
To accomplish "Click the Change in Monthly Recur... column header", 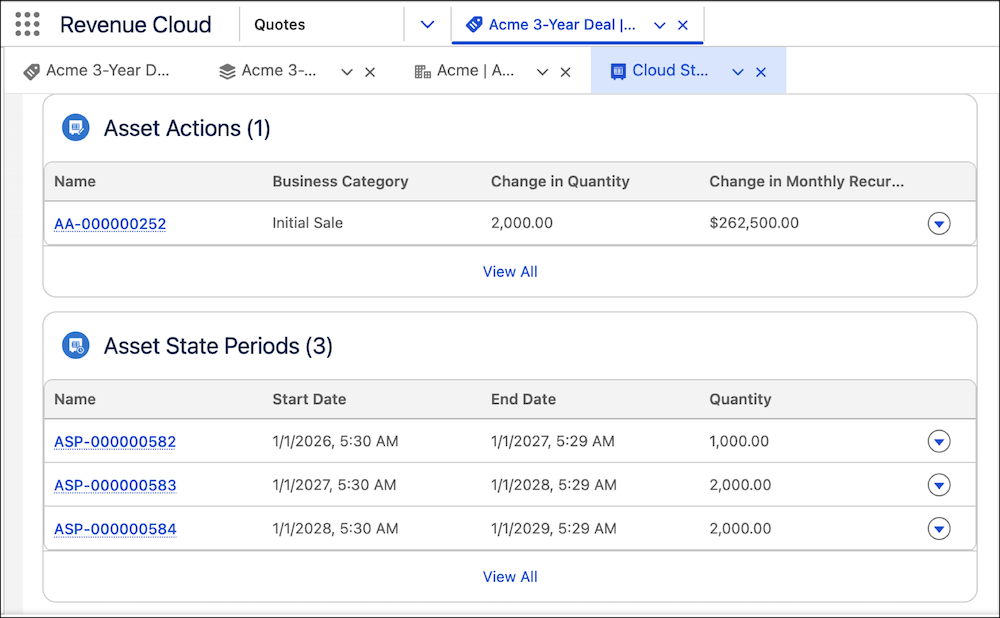I will pos(806,182).
